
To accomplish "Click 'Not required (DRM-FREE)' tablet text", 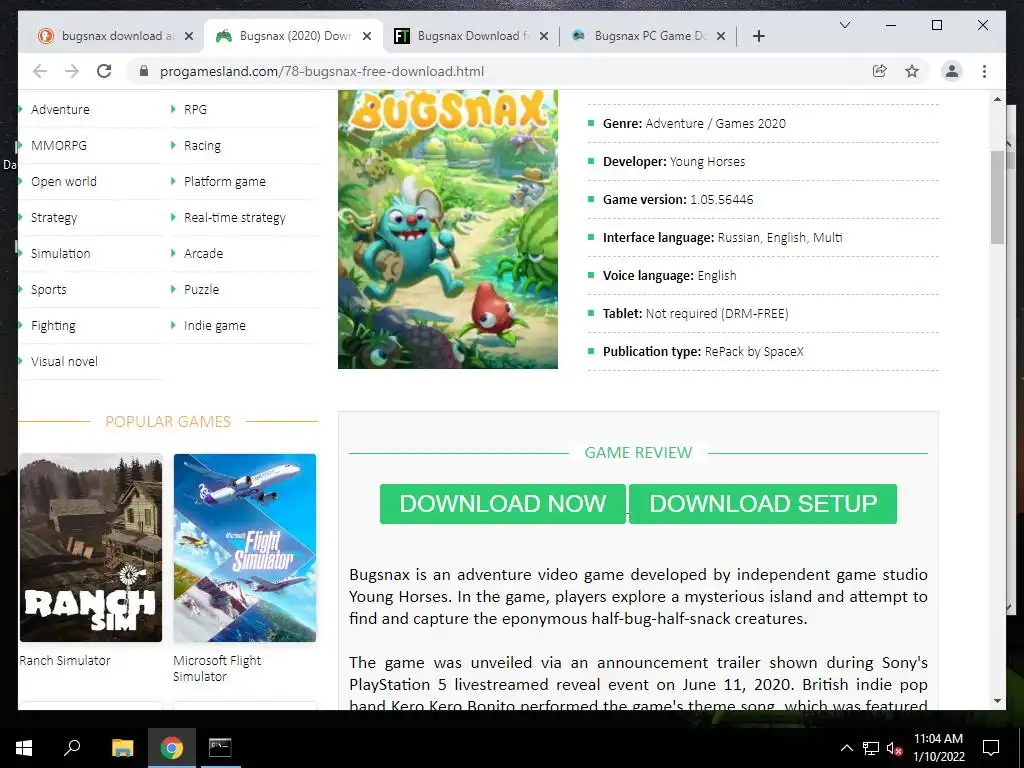I will pos(716,313).
